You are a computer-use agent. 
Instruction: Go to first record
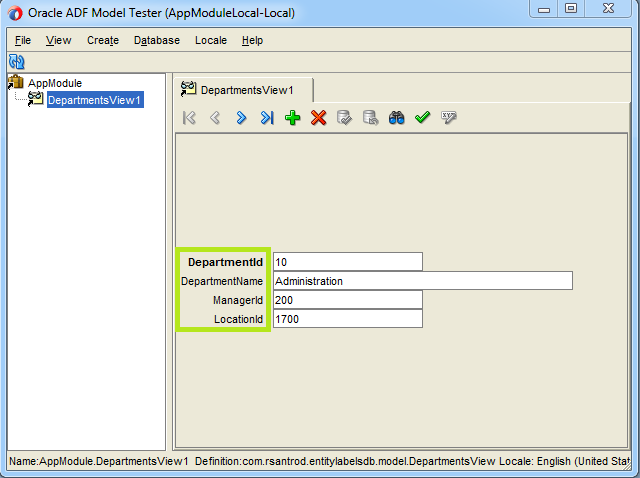(x=189, y=118)
